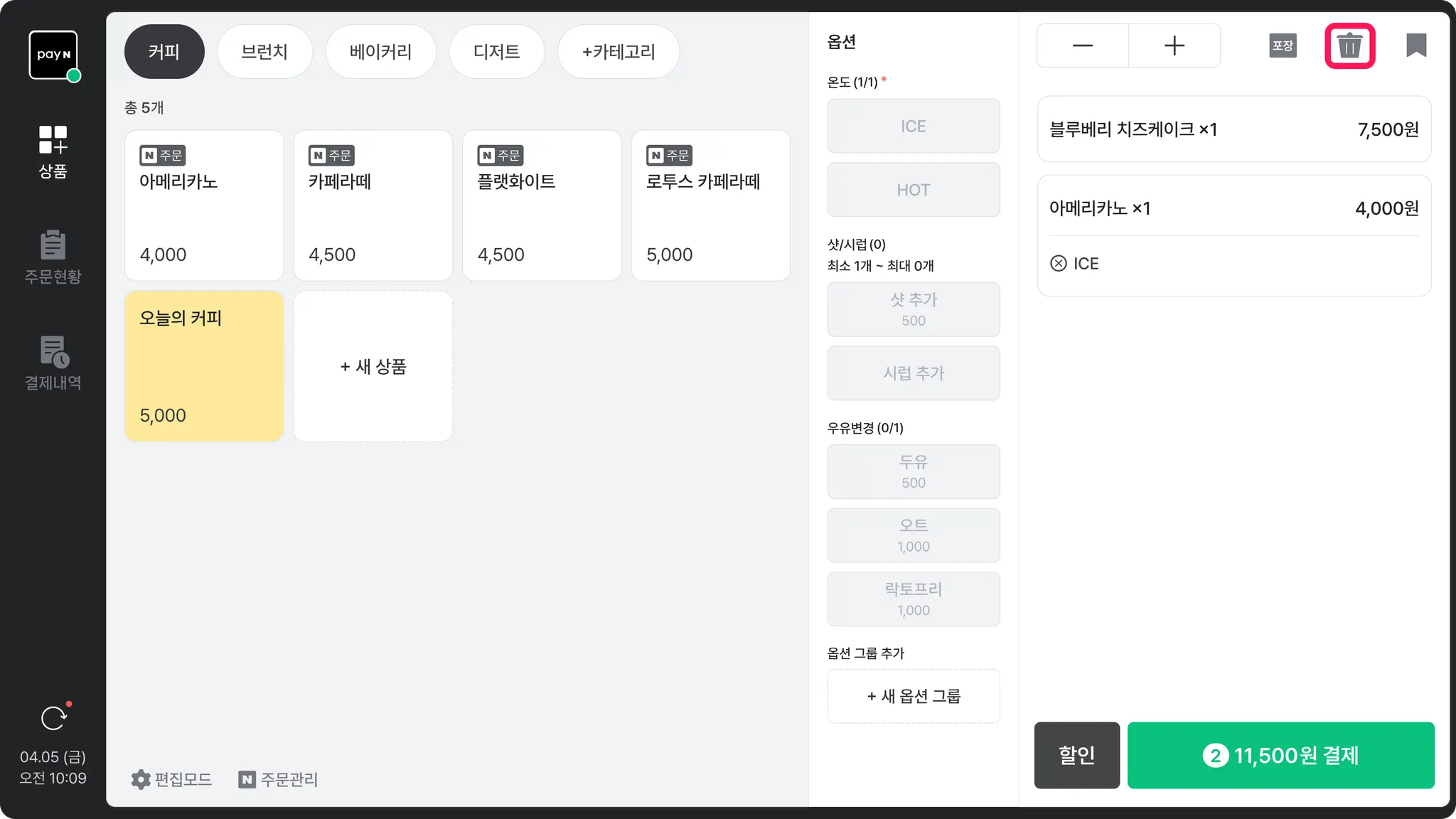
Task: Click the refresh sync icon
Action: click(53, 718)
